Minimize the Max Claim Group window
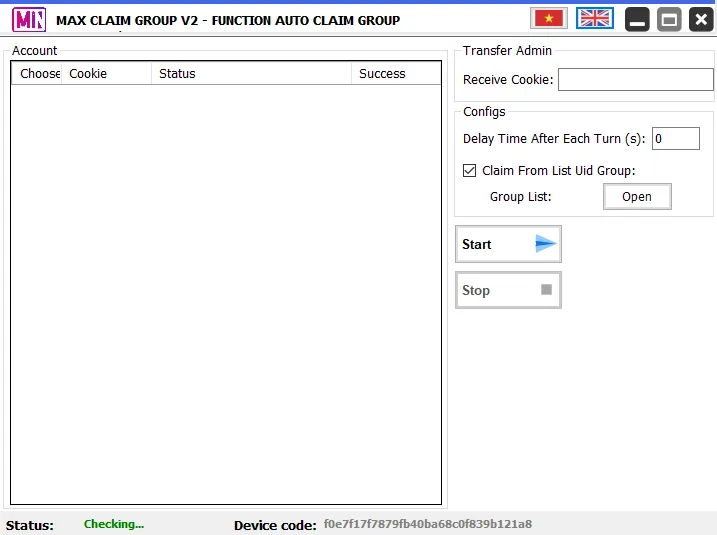717x535 pixels. (637, 19)
